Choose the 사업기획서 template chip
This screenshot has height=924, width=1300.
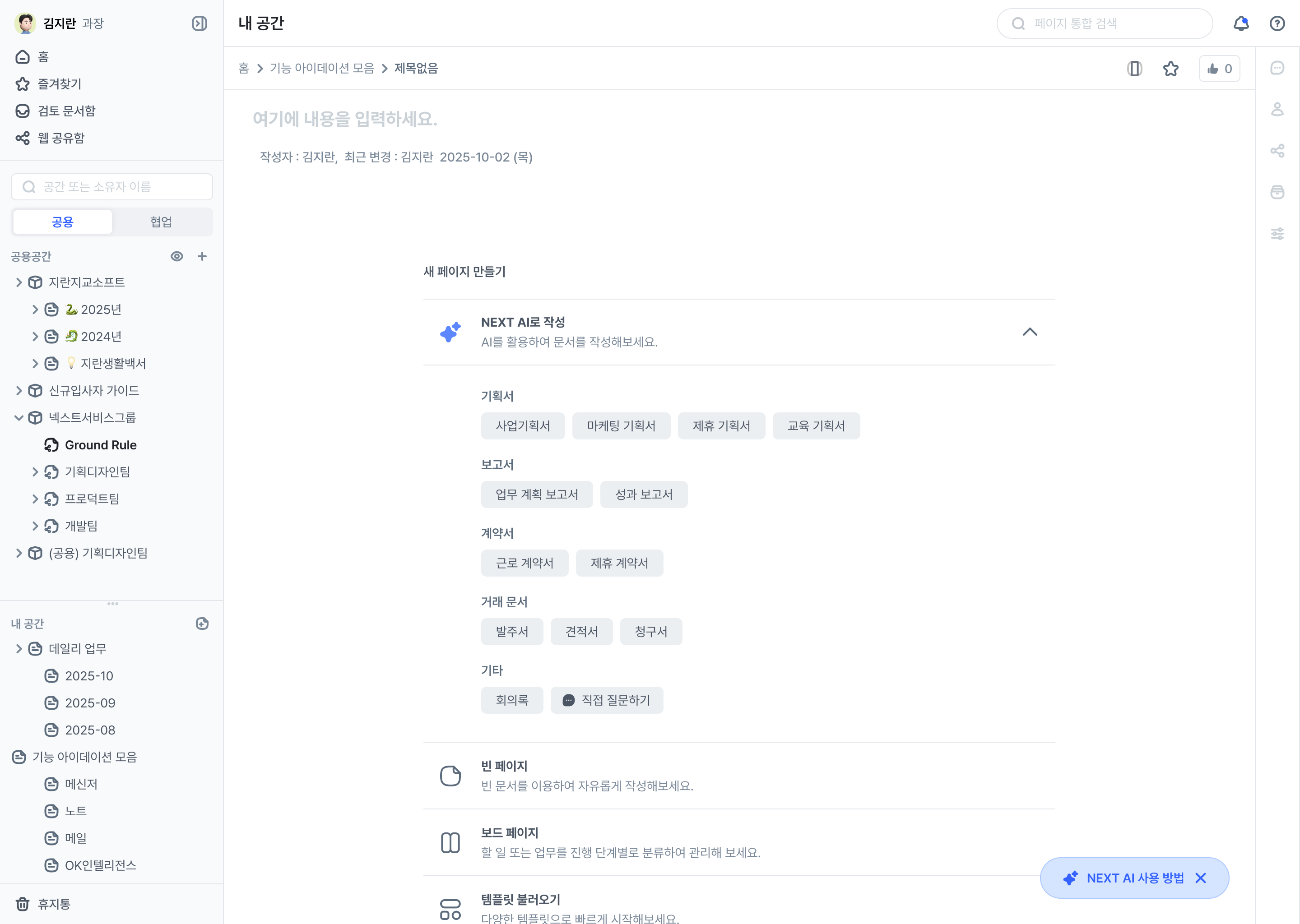coord(523,426)
